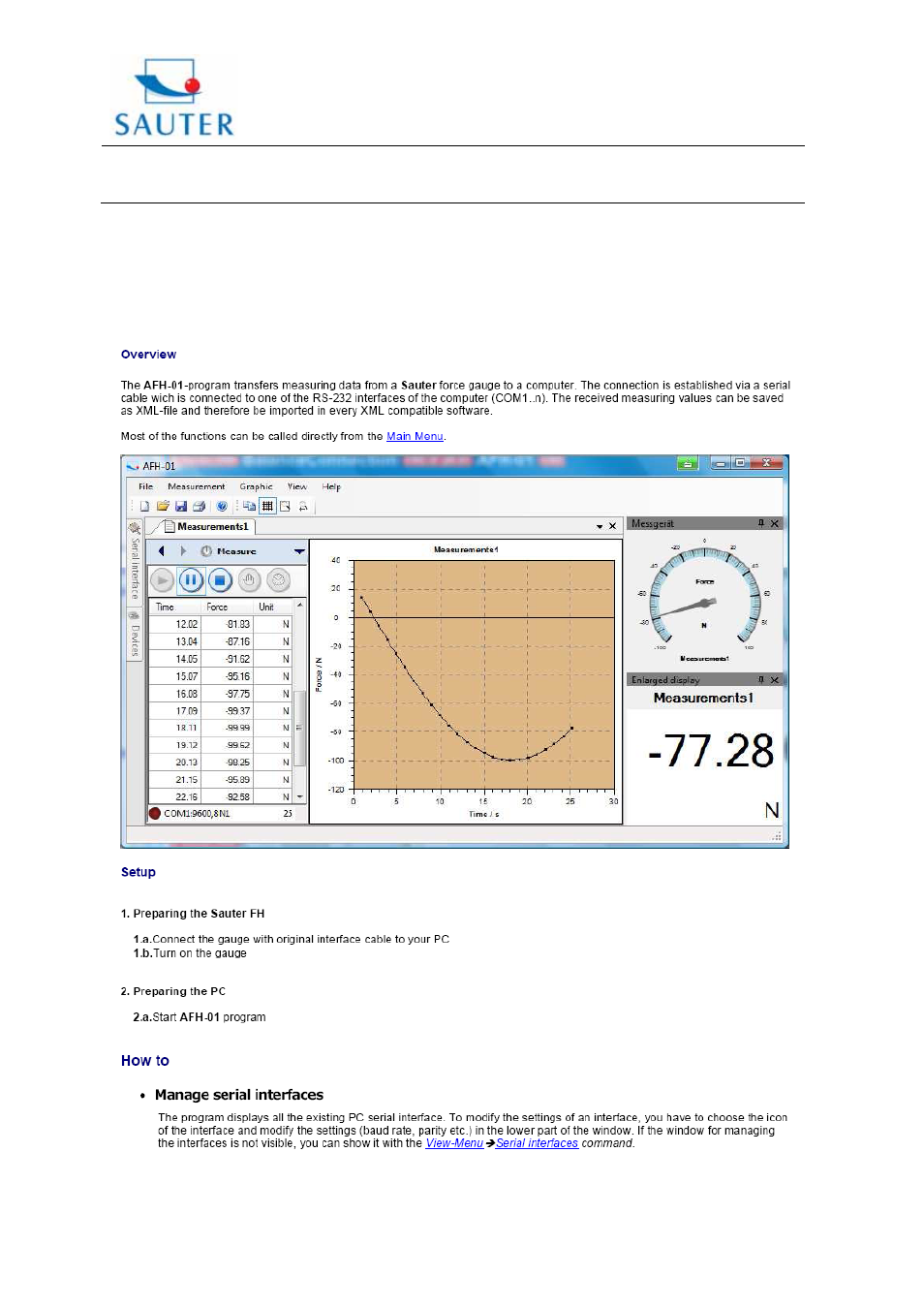924x1308 pixels.
Task: Click the gauge clock measurement button
Action: coord(278,580)
